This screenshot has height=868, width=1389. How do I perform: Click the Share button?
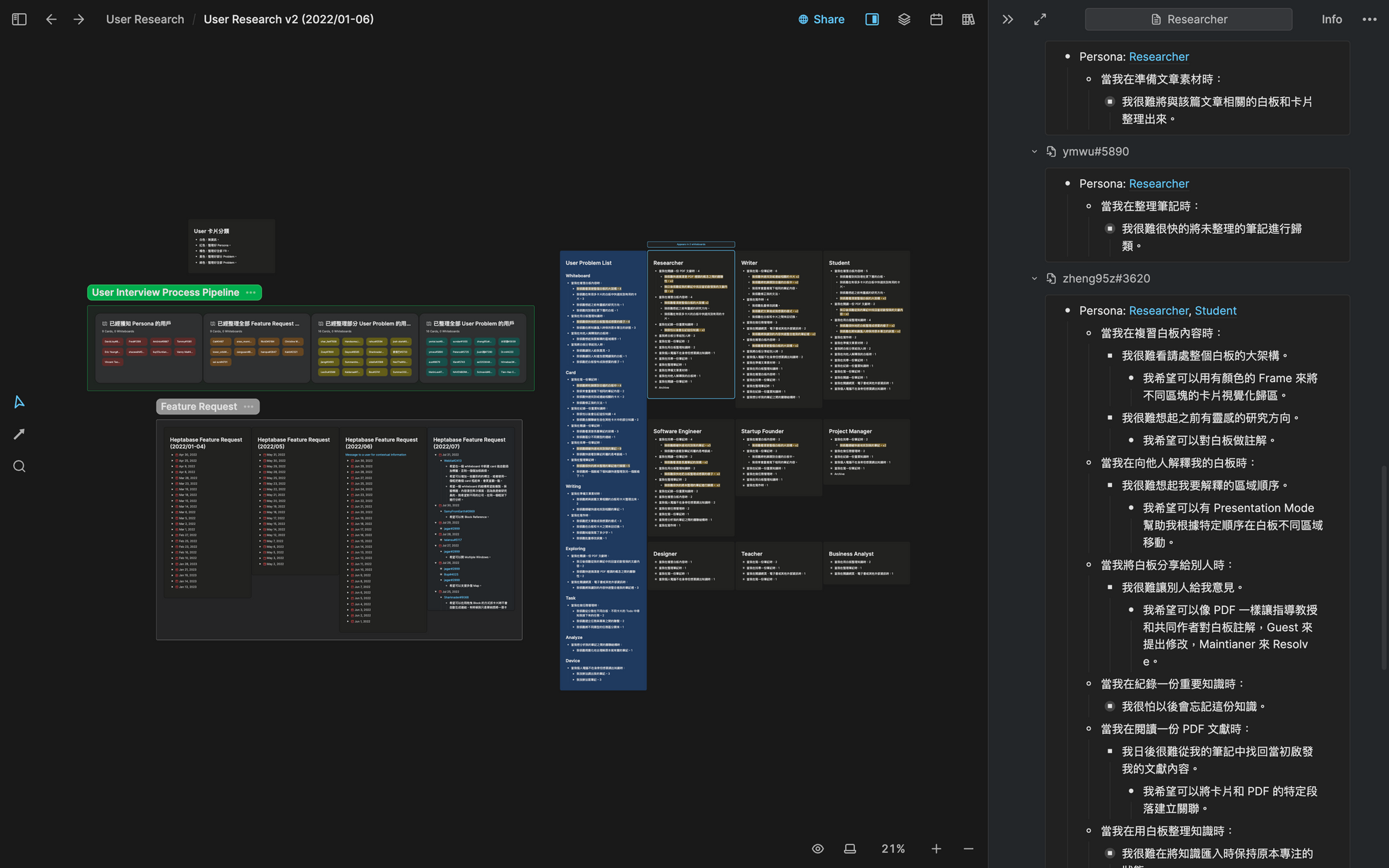point(822,19)
